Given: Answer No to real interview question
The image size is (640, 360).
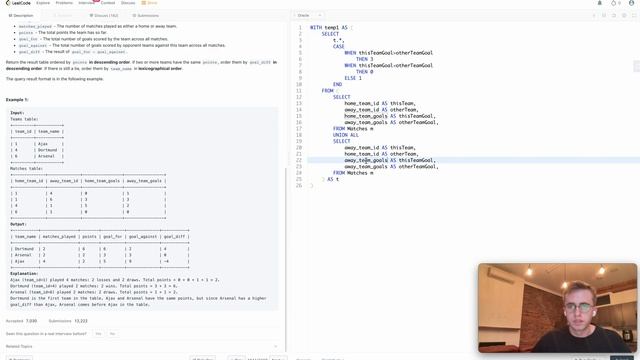Looking at the screenshot, I should click(112, 333).
